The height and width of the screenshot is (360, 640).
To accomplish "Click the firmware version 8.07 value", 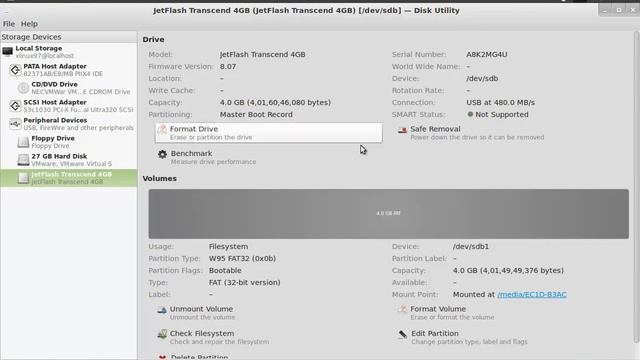I will 228,66.
